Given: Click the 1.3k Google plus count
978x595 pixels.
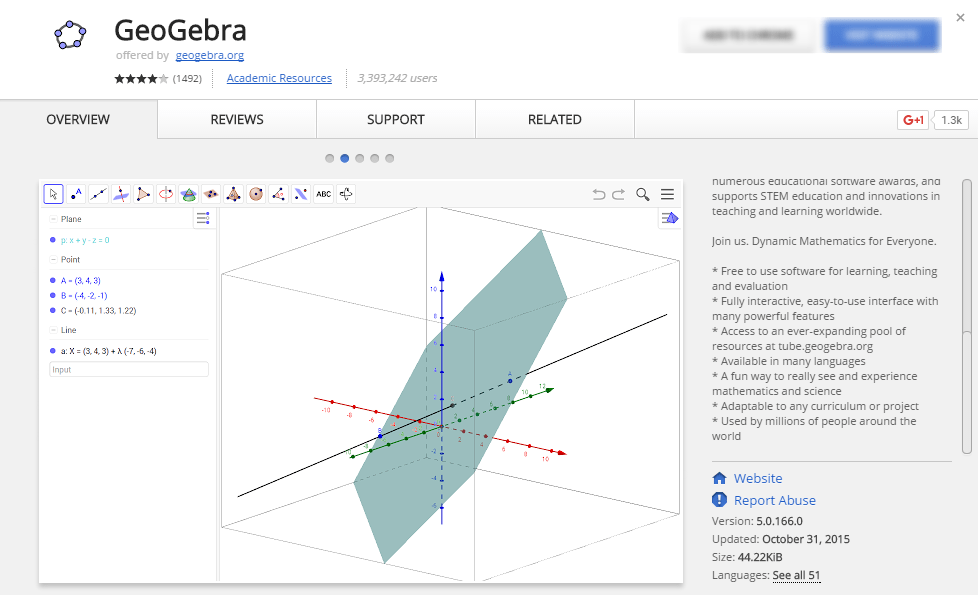Looking at the screenshot, I should point(951,120).
